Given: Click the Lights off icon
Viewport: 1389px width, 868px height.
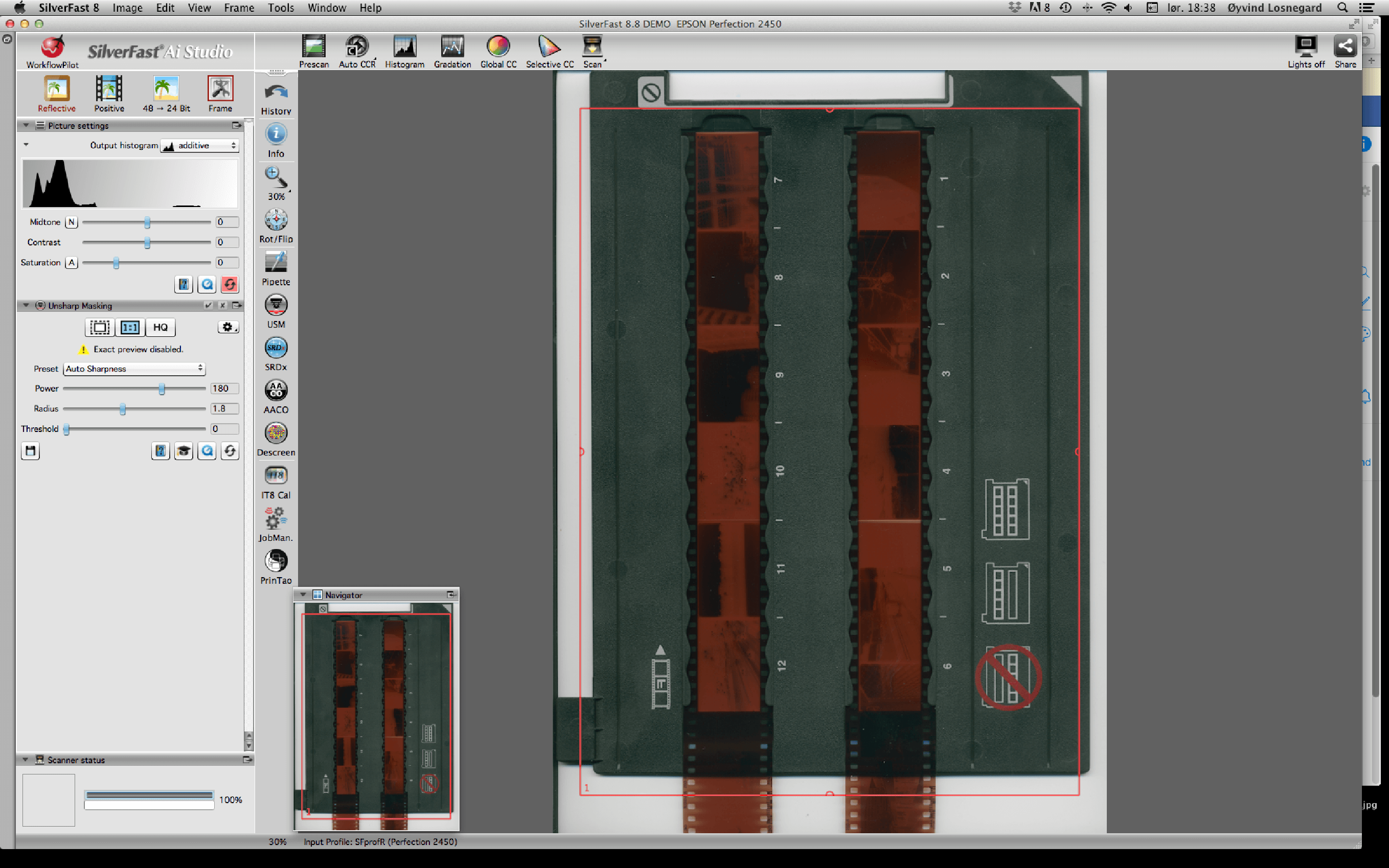Looking at the screenshot, I should [1306, 52].
